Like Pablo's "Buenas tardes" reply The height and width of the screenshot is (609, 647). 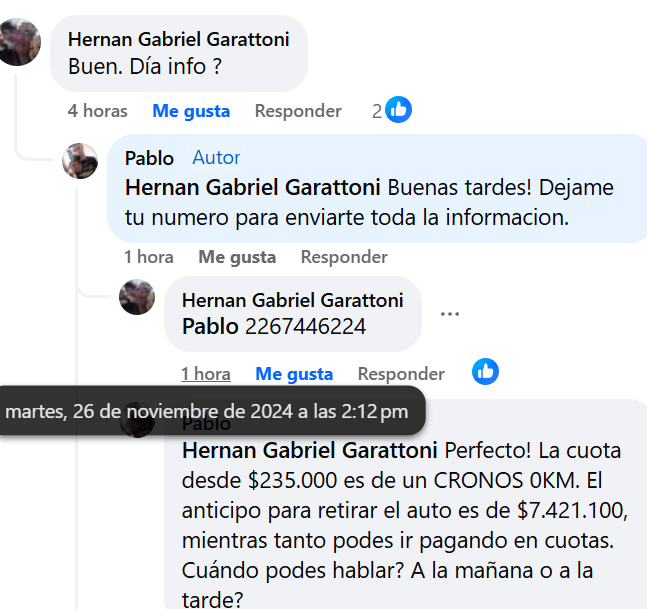pyautogui.click(x=237, y=257)
